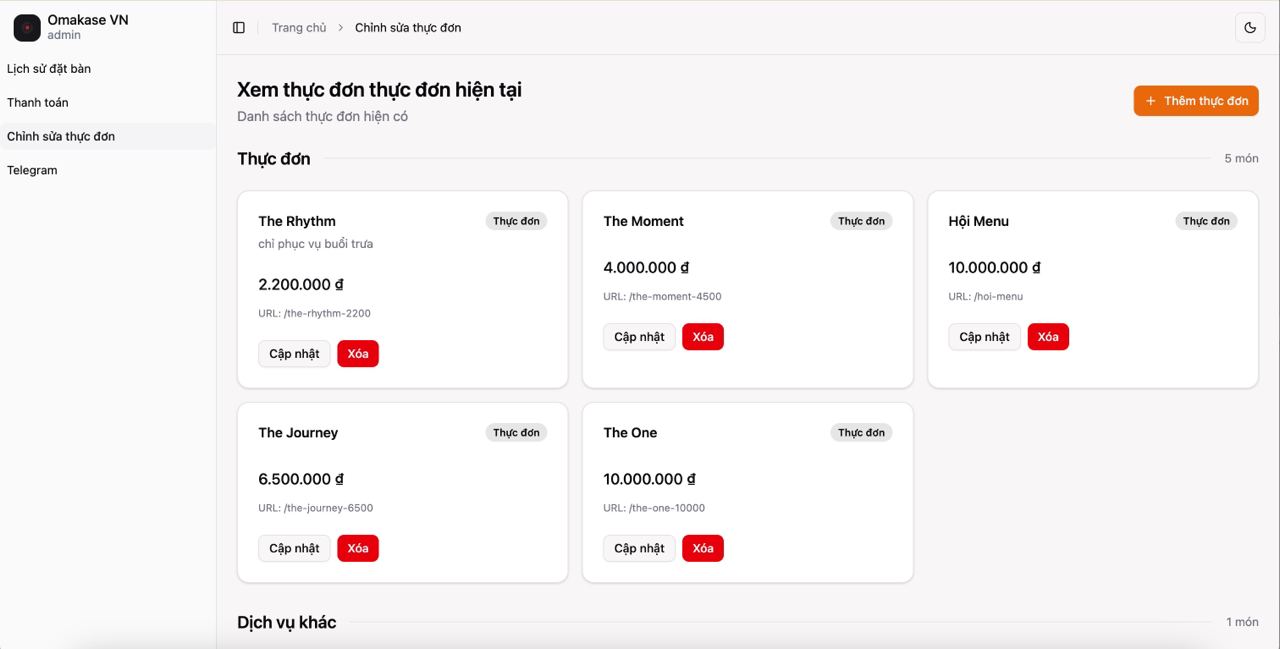
Task: Click Dịch vụ khác section heading
Action: [x=287, y=622]
